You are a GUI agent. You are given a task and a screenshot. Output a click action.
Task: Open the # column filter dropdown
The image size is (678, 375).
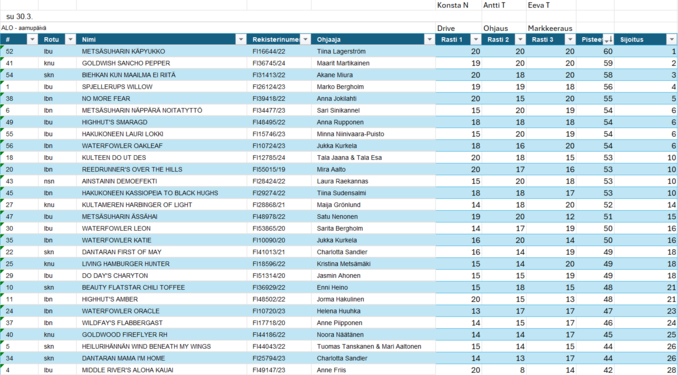click(x=32, y=39)
